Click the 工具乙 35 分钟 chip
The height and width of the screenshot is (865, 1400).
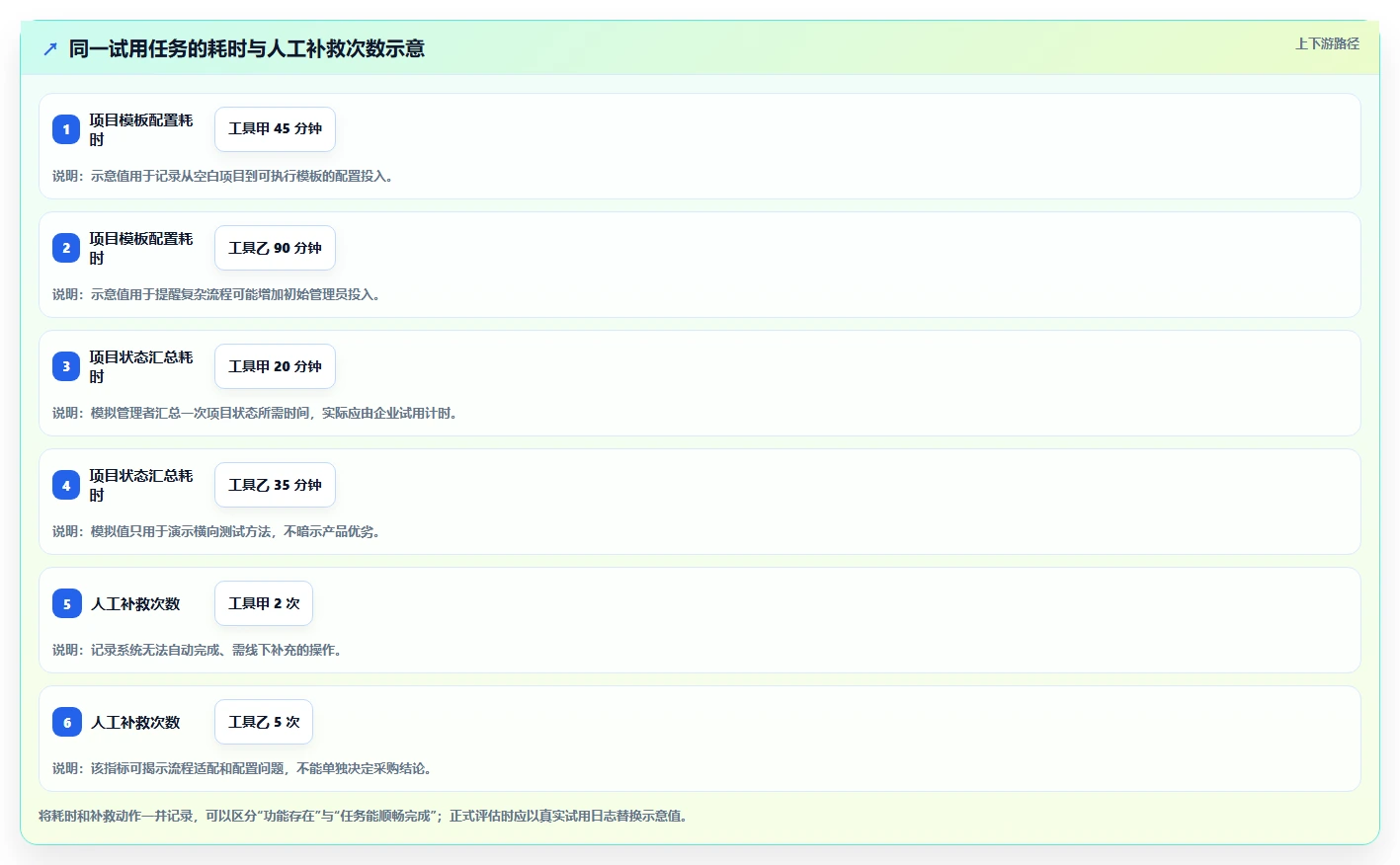[275, 485]
